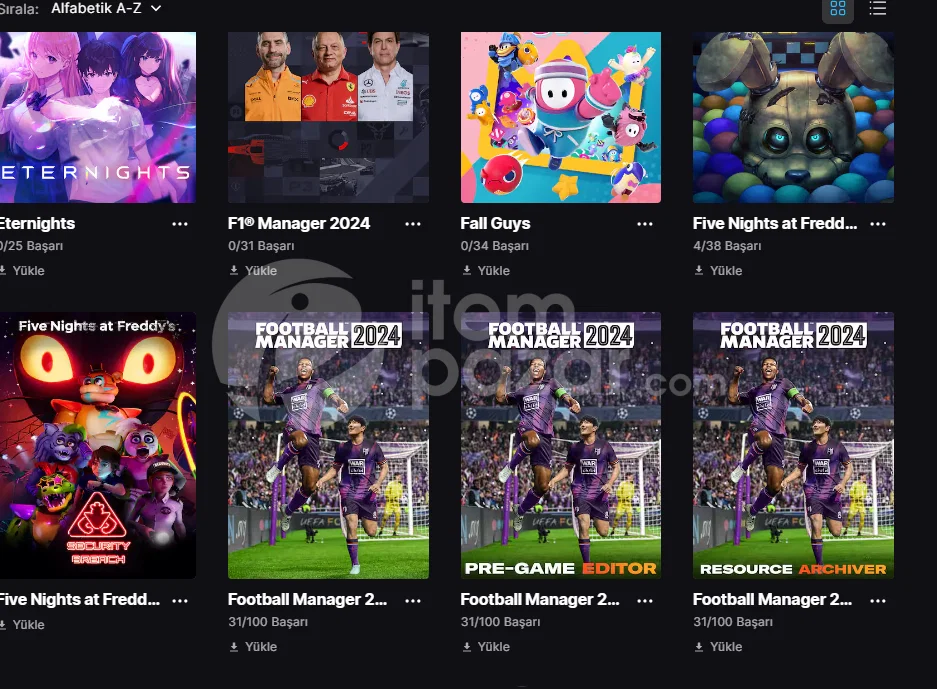The width and height of the screenshot is (937, 689).
Task: Install Fall Guys via Yükle
Action: (486, 271)
